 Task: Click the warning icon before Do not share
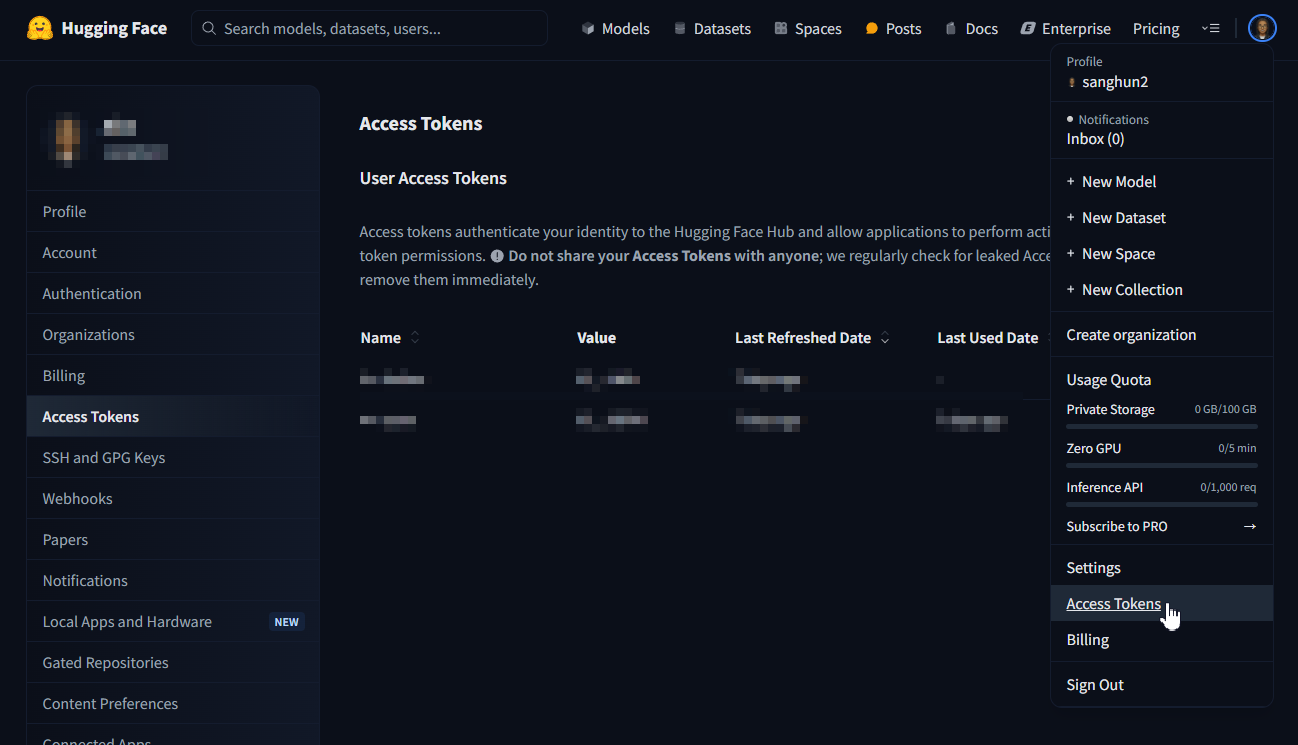pos(497,255)
